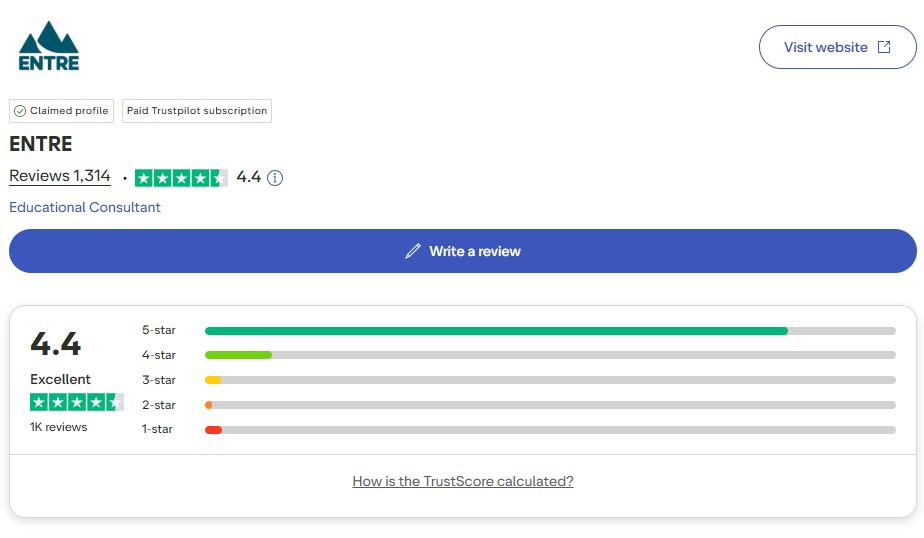Select the 3-star label

159,380
